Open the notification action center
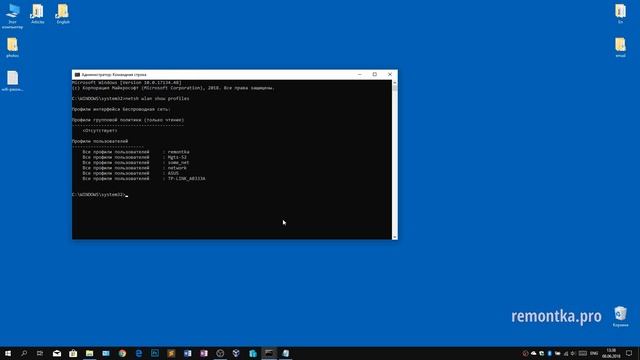Screen dimensions: 640x360 click(x=629, y=353)
